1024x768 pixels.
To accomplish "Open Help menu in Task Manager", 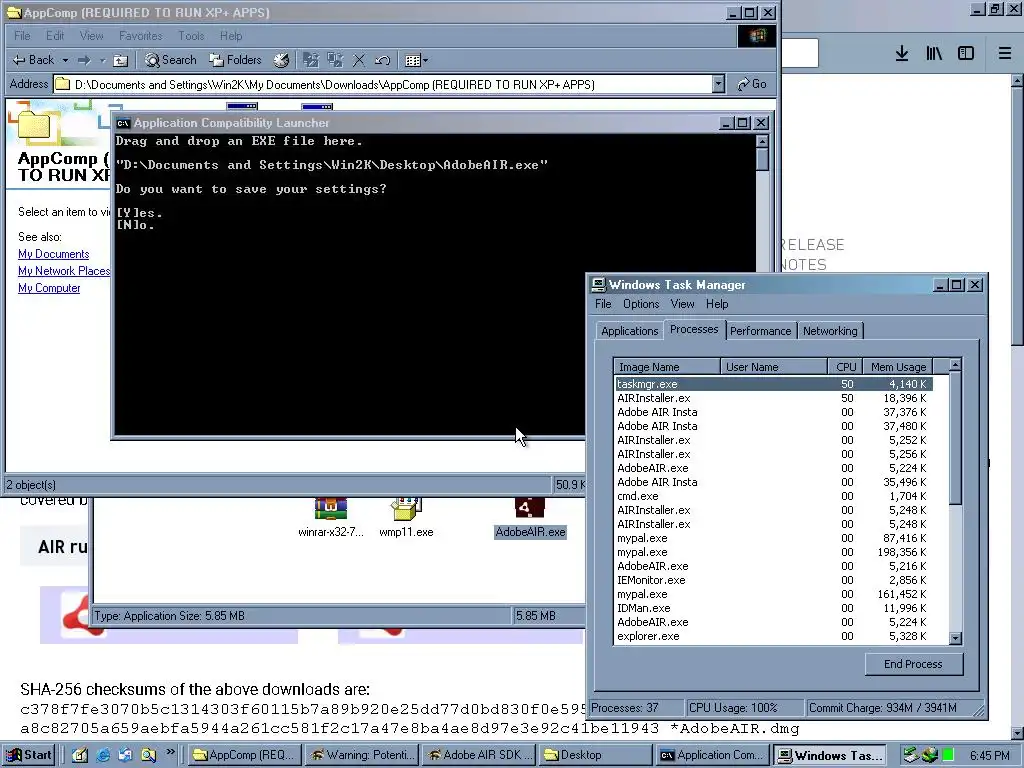I will 716,304.
